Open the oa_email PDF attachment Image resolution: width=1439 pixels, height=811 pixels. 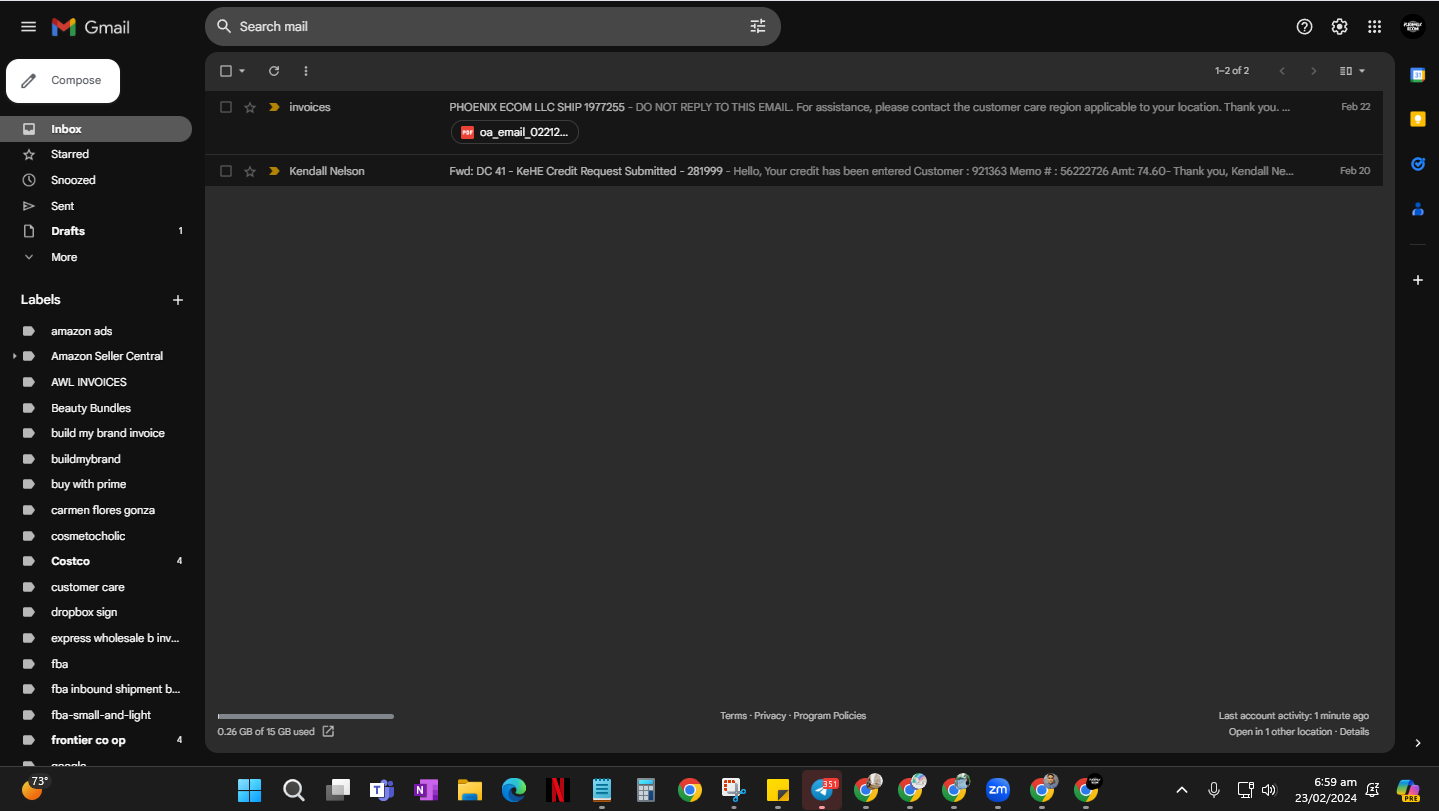coord(515,132)
